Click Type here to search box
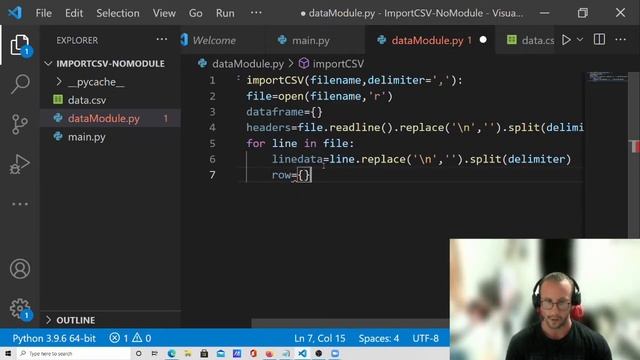The width and height of the screenshot is (640, 360). (73, 353)
